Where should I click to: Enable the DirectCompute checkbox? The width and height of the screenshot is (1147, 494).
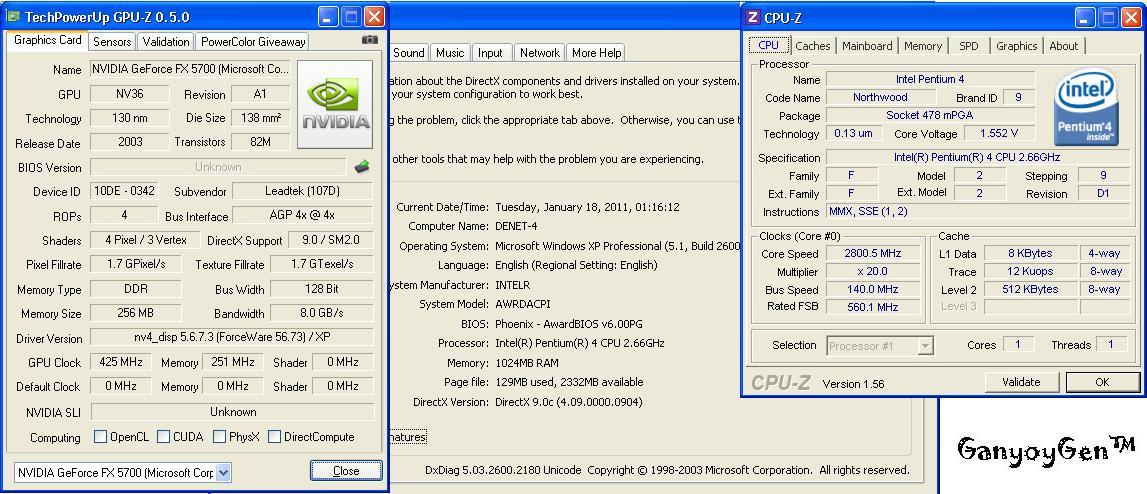tap(274, 437)
